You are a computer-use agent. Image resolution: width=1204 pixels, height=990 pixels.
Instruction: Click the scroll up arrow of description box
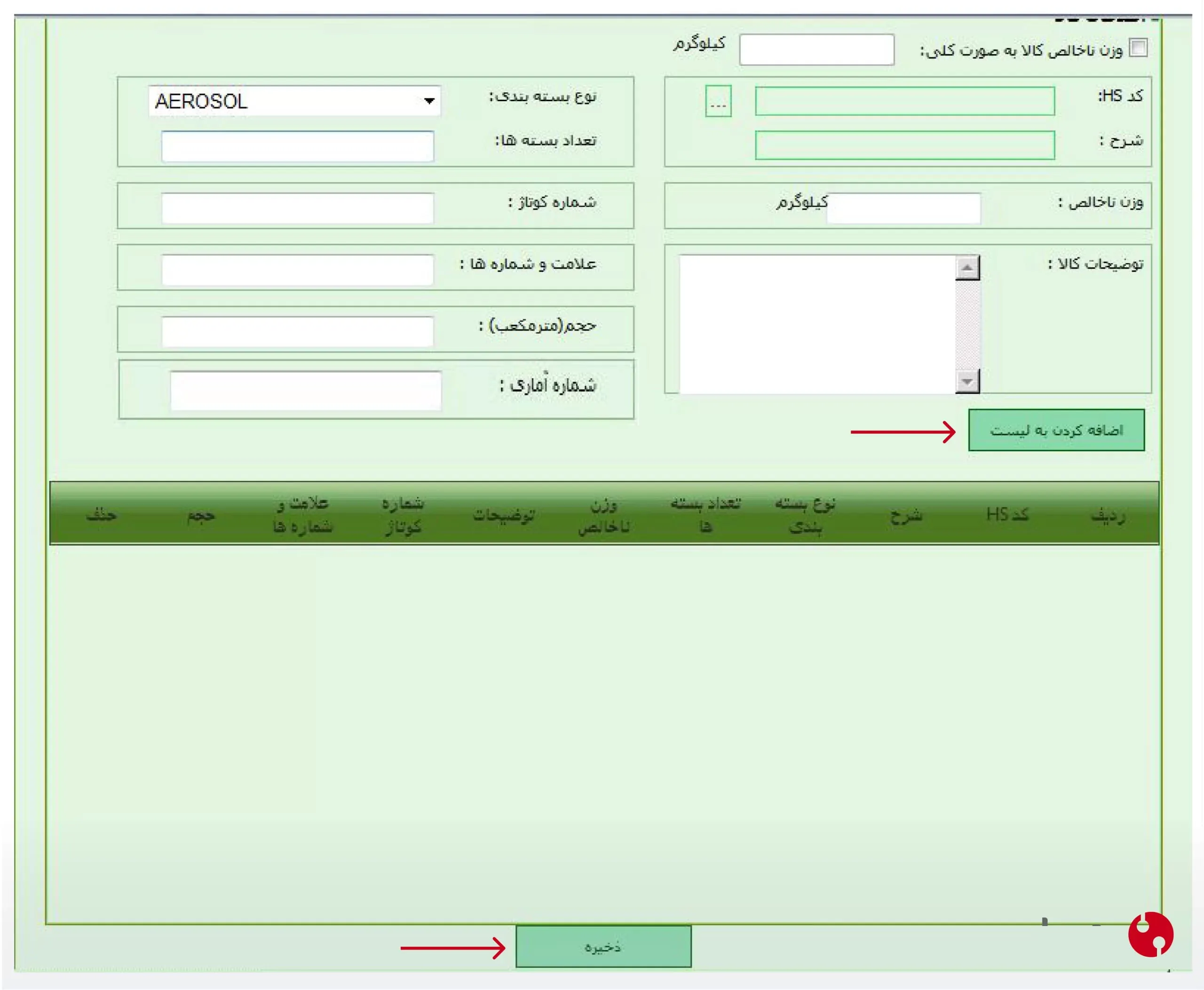(x=967, y=267)
